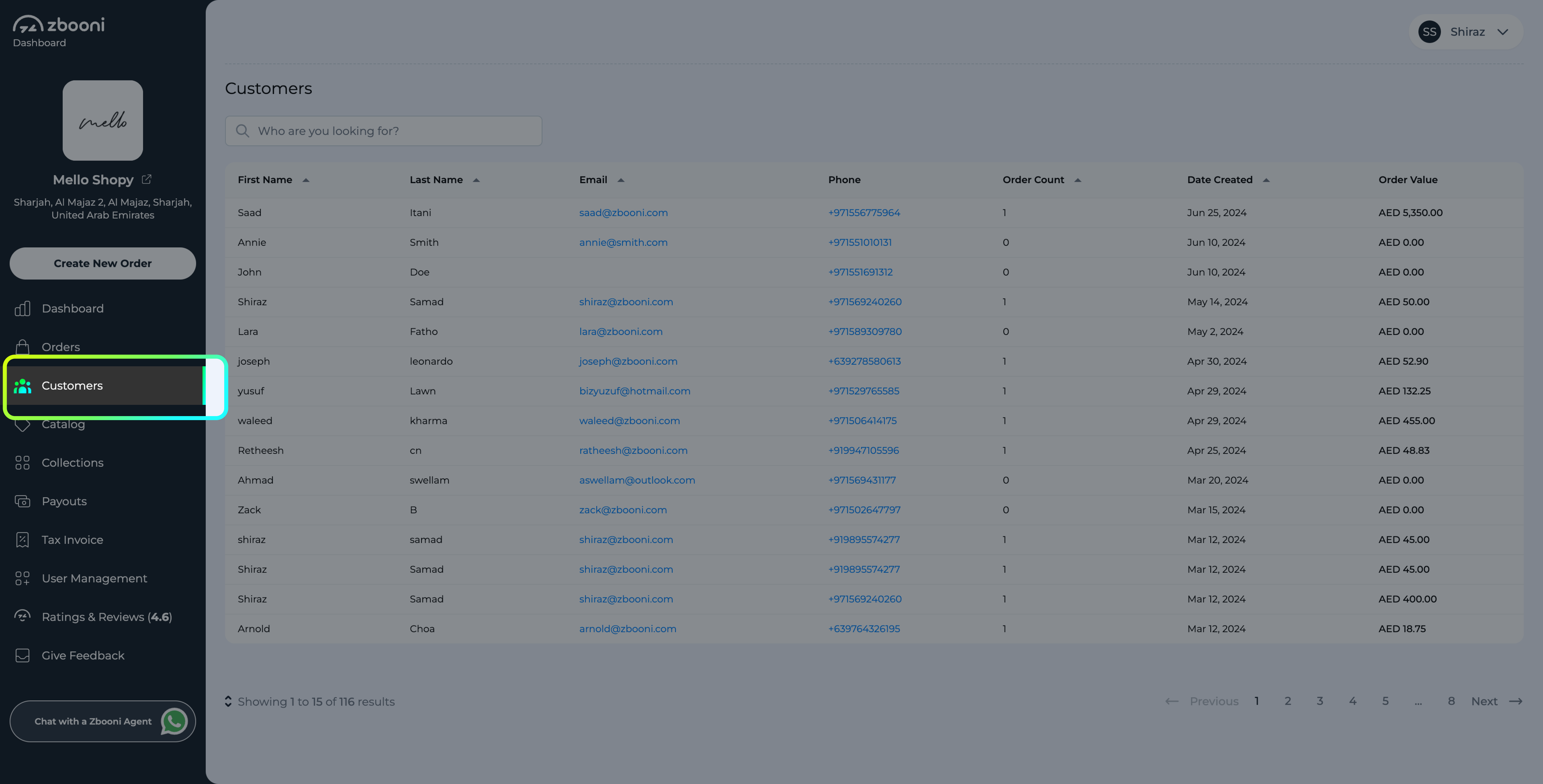Click the User Management icon

tap(22, 579)
